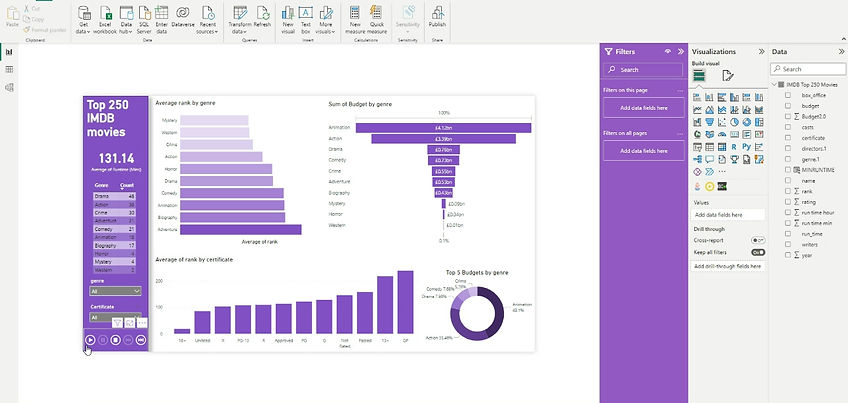
Task: Add data fields to Values well
Action: point(728,215)
